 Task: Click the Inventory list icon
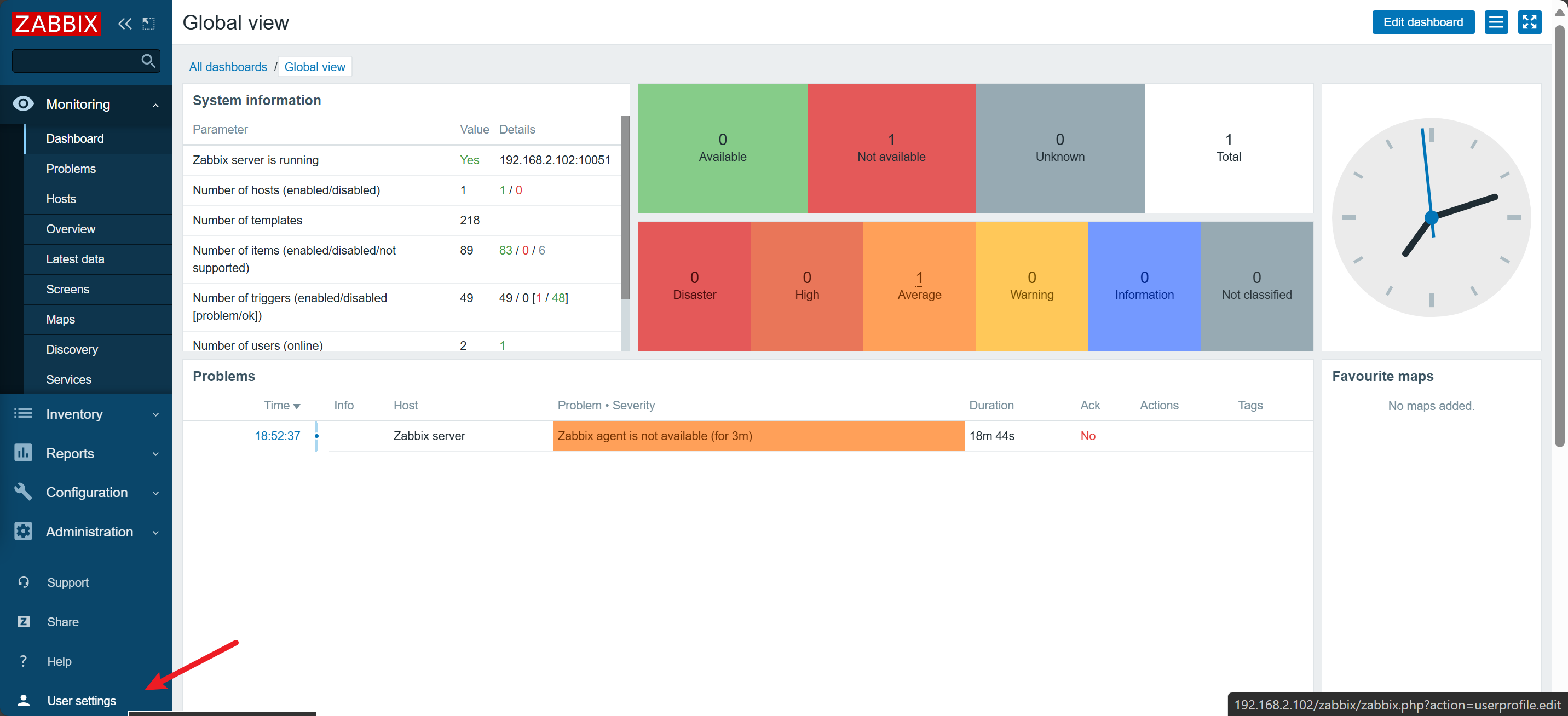point(23,413)
